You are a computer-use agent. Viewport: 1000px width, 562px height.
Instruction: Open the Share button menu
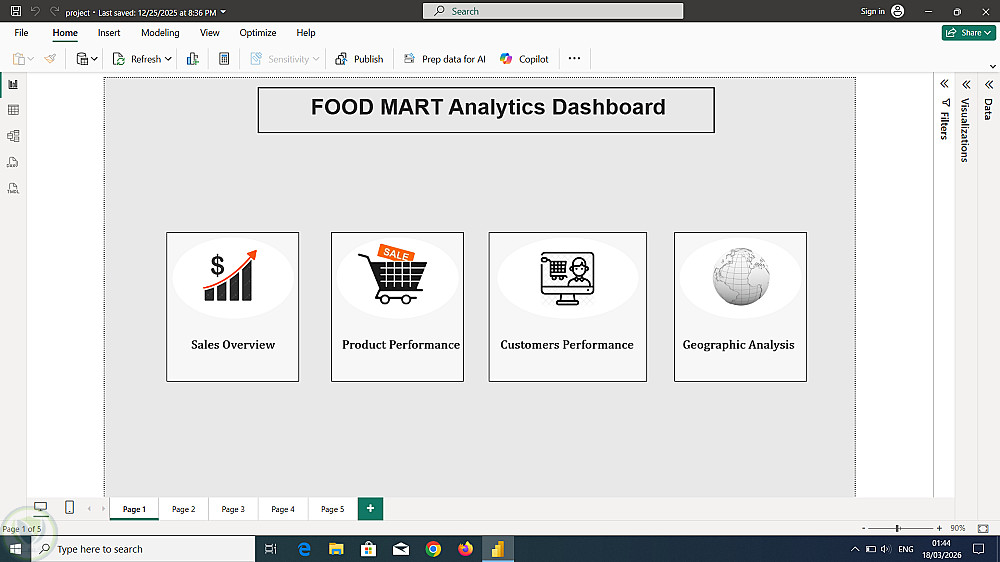coord(968,33)
